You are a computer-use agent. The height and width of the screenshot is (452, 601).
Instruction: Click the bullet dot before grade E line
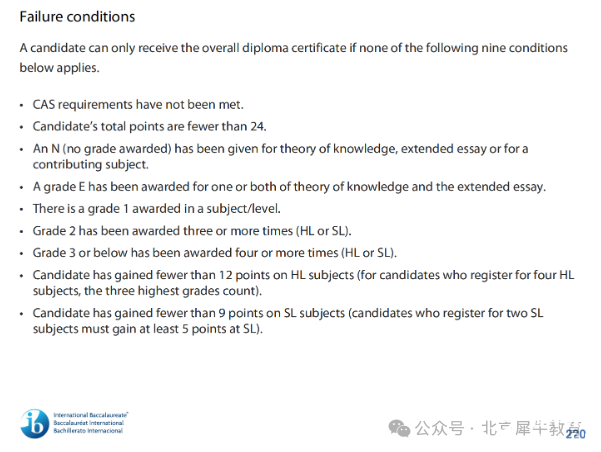click(22, 187)
